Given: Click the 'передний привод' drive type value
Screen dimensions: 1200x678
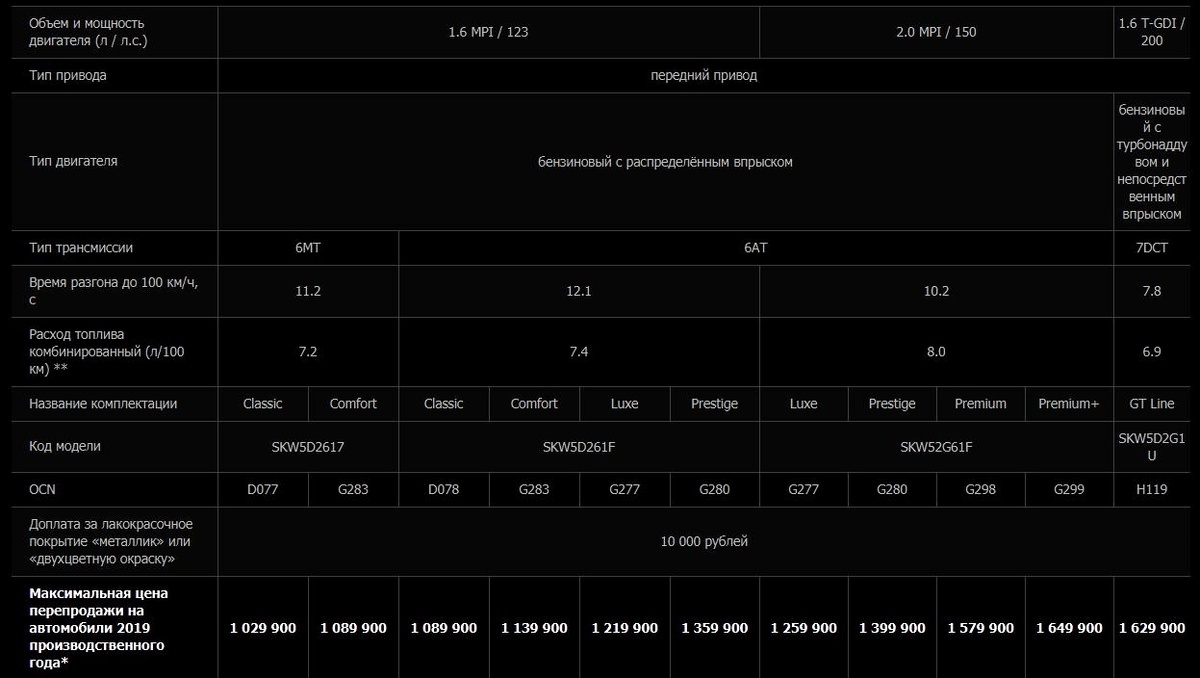Looking at the screenshot, I should click(703, 76).
